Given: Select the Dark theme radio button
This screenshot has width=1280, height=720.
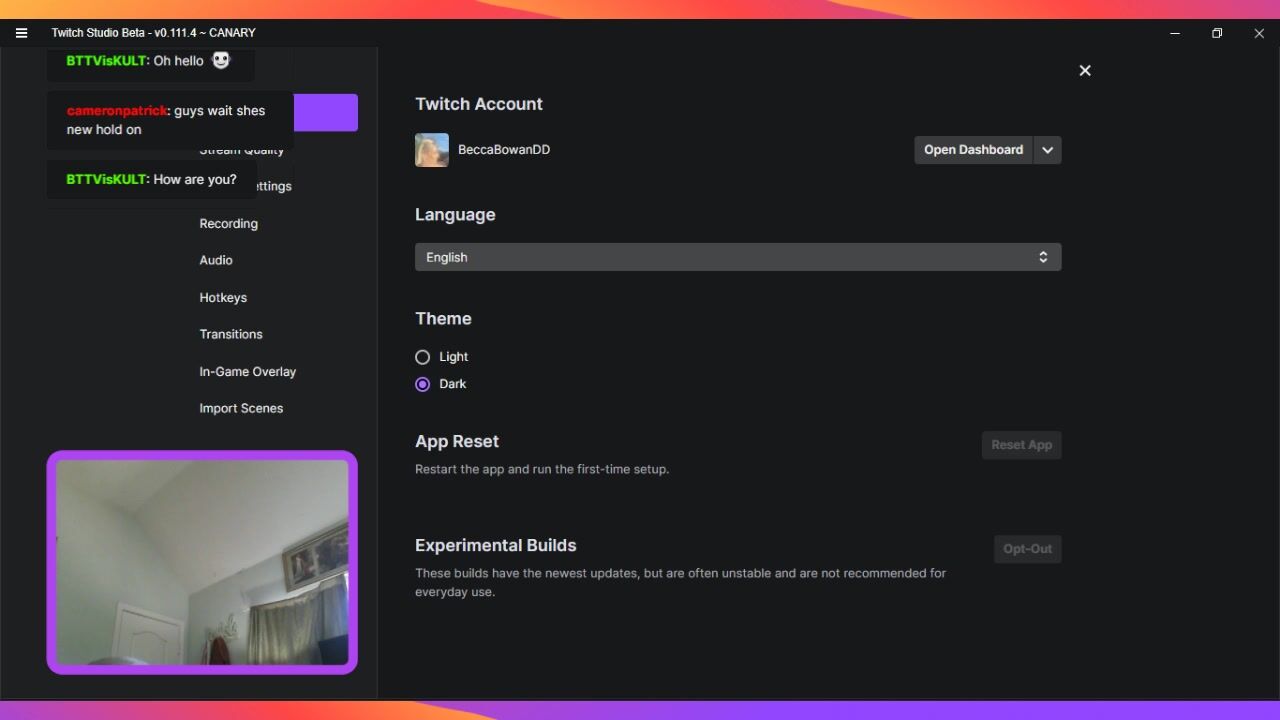Looking at the screenshot, I should pos(423,384).
